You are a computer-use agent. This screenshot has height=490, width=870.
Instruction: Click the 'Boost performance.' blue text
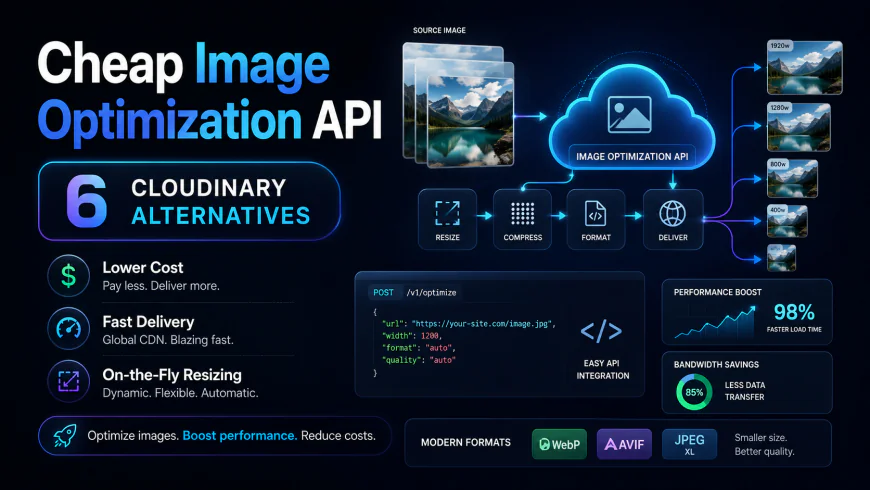(240, 436)
